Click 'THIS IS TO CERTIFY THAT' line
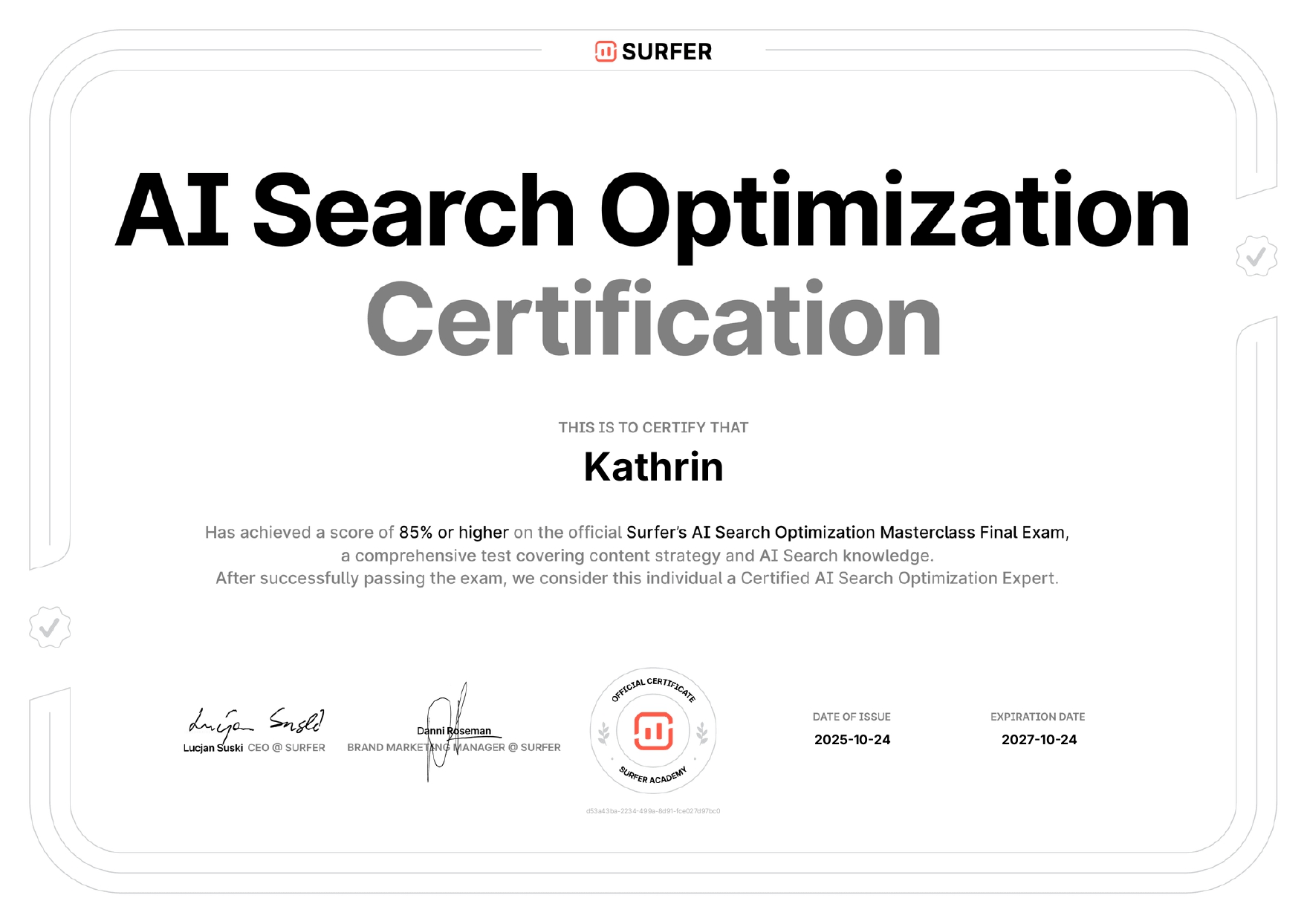This screenshot has width=1307, height=924. [x=653, y=428]
